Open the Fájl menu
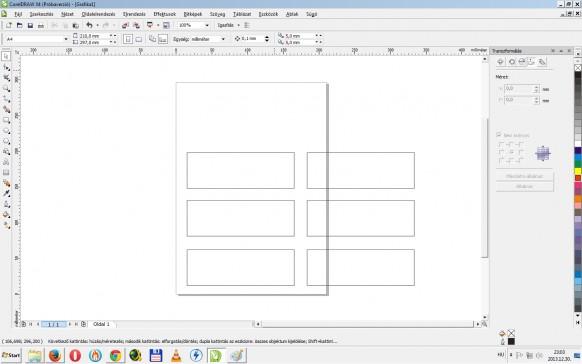Viewport: 582px width, 364px height. 18,14
